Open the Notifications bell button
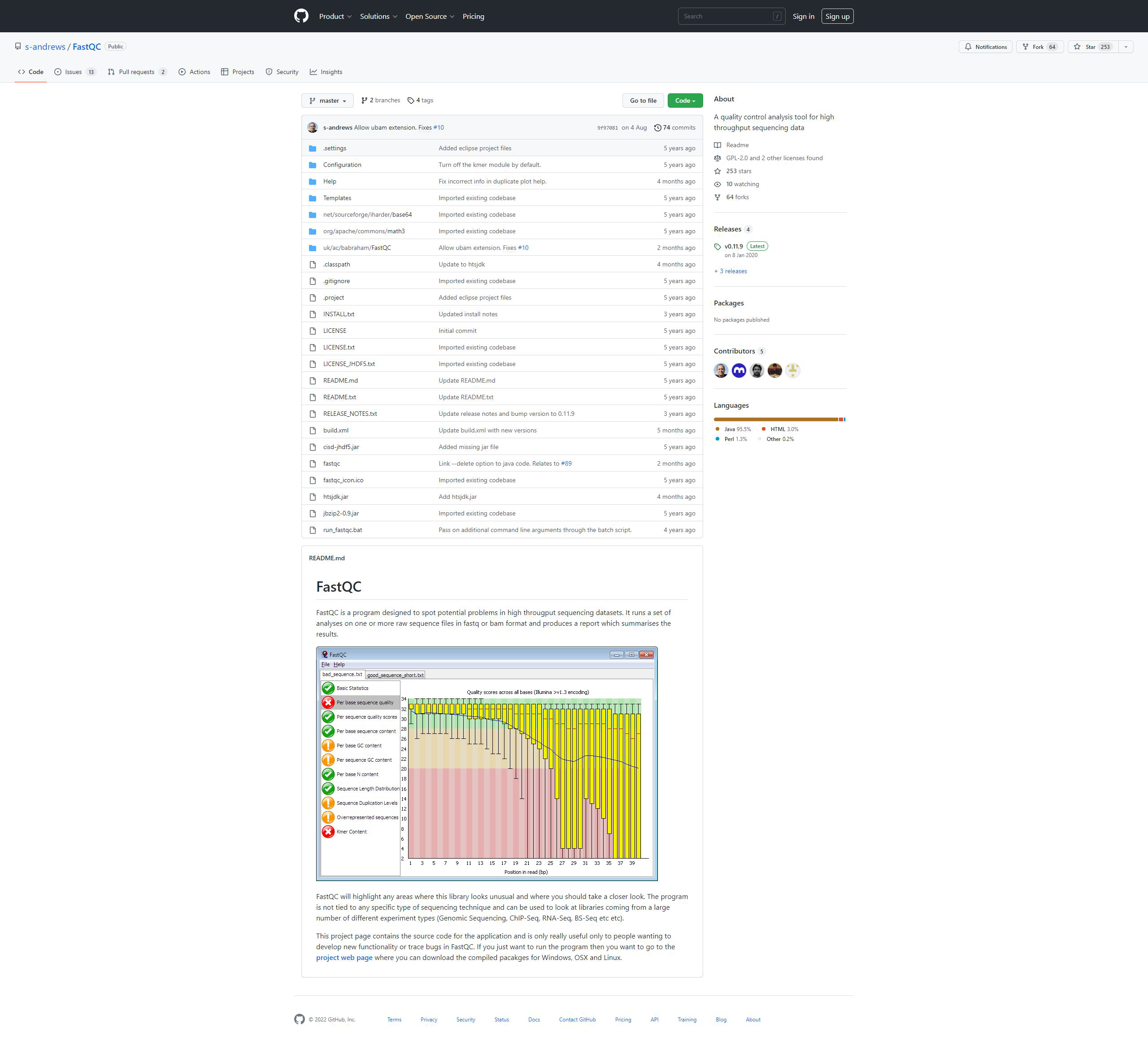Screen dimensions: 1148x1047 click(985, 47)
